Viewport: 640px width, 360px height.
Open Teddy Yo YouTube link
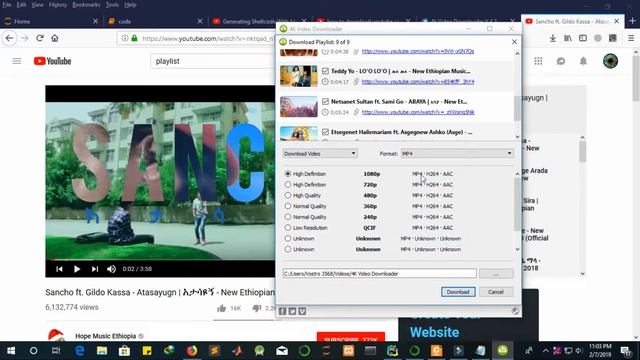418,82
